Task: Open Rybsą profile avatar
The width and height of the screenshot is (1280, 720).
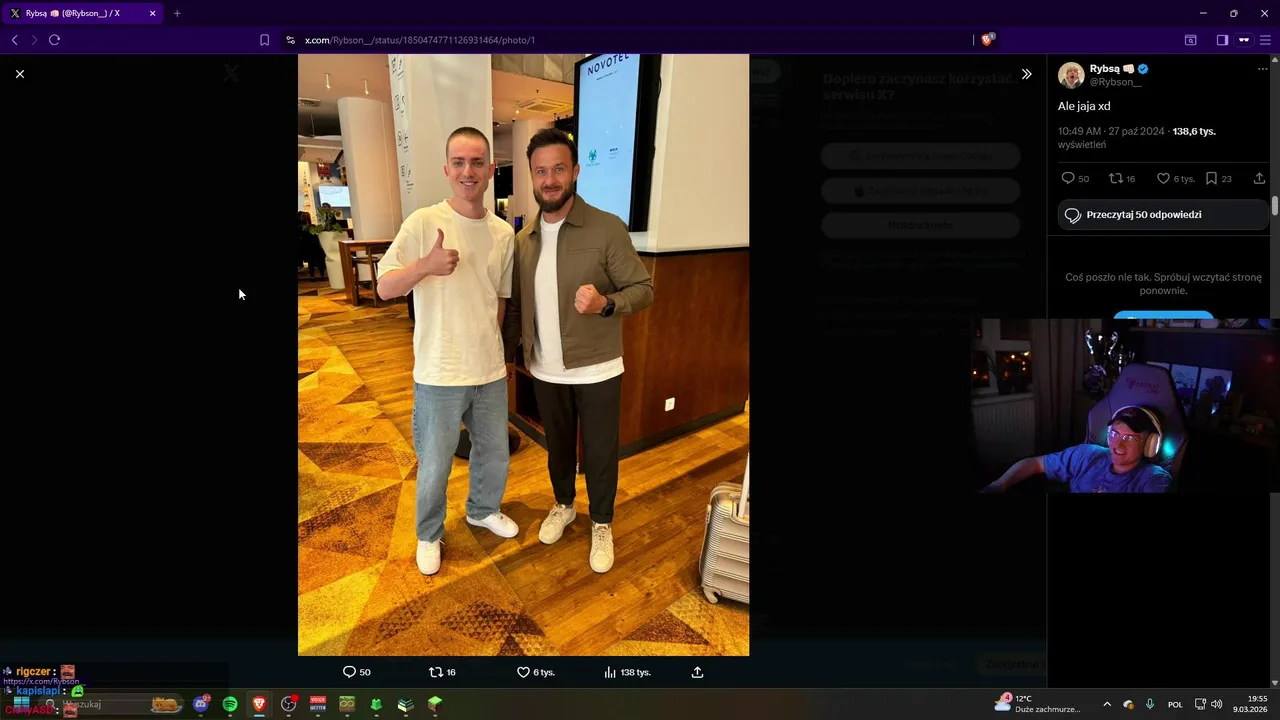Action: click(1071, 75)
